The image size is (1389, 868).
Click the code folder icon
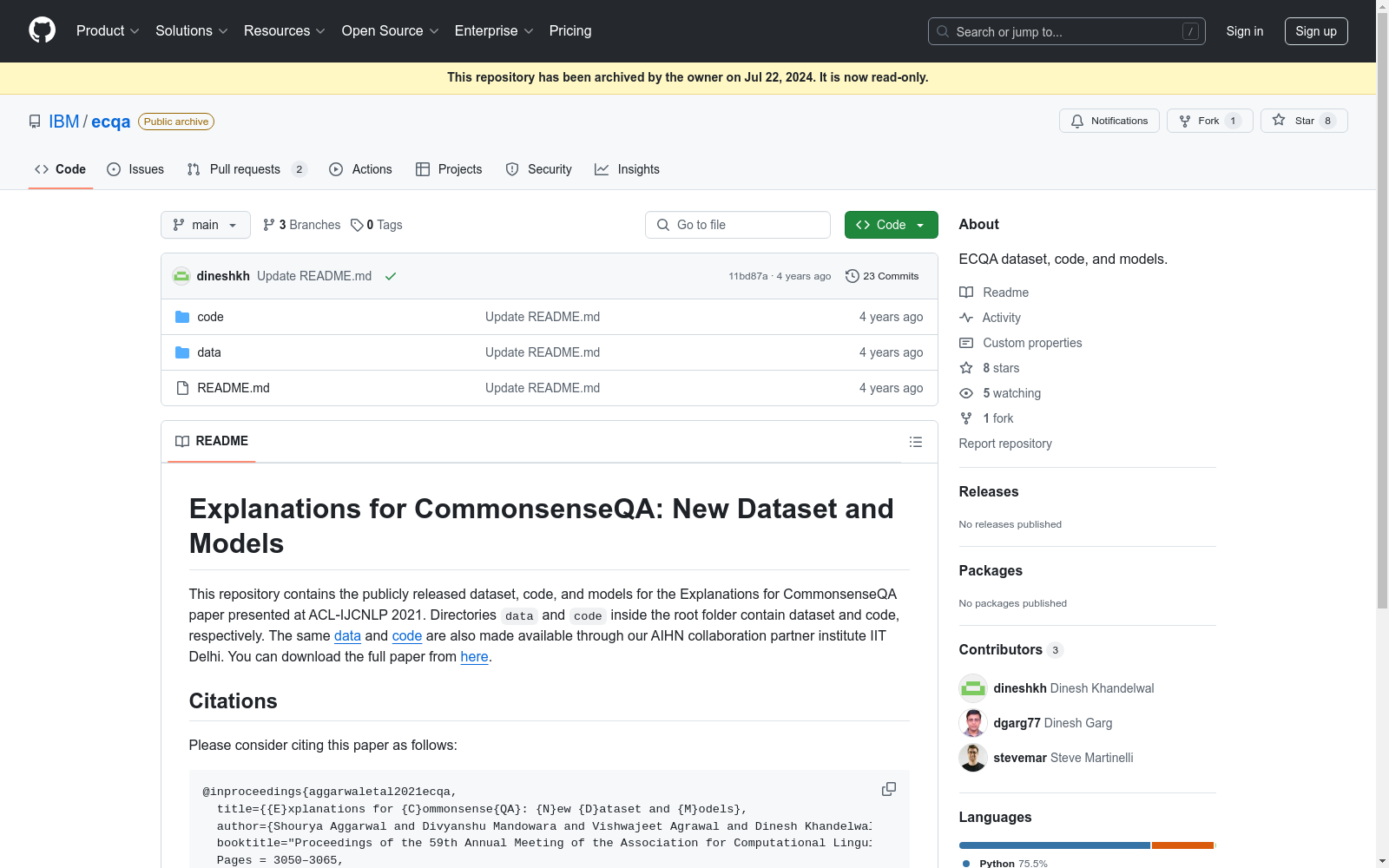coord(182,317)
